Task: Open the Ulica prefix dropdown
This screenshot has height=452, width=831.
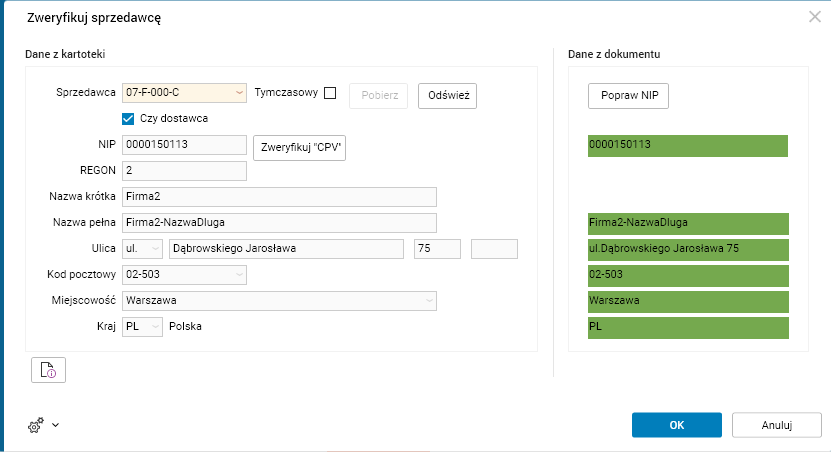Action: coord(155,248)
